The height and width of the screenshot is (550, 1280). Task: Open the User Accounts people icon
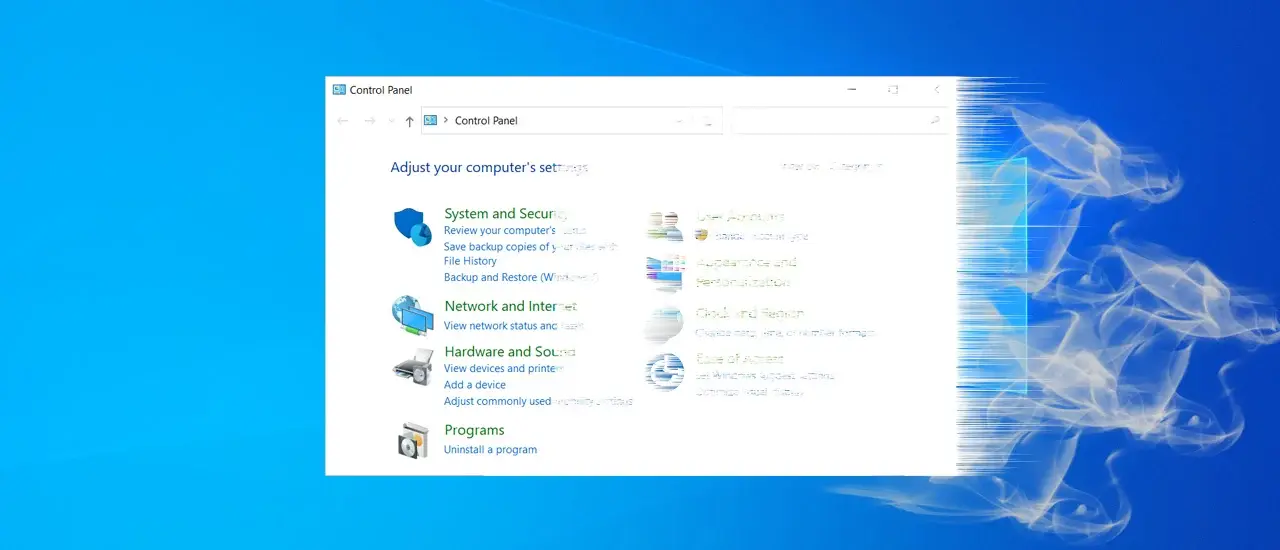664,226
